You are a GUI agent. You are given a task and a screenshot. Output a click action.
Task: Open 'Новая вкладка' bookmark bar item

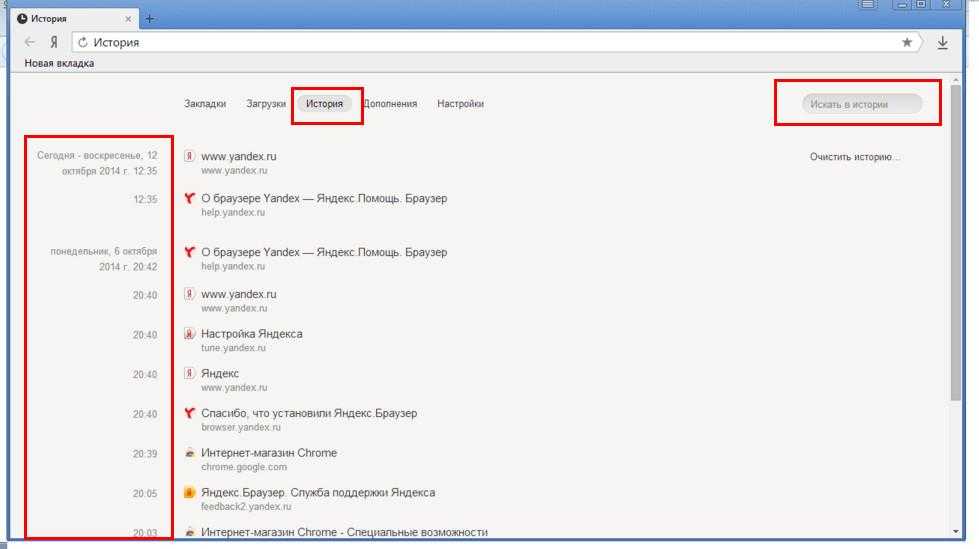pos(59,63)
